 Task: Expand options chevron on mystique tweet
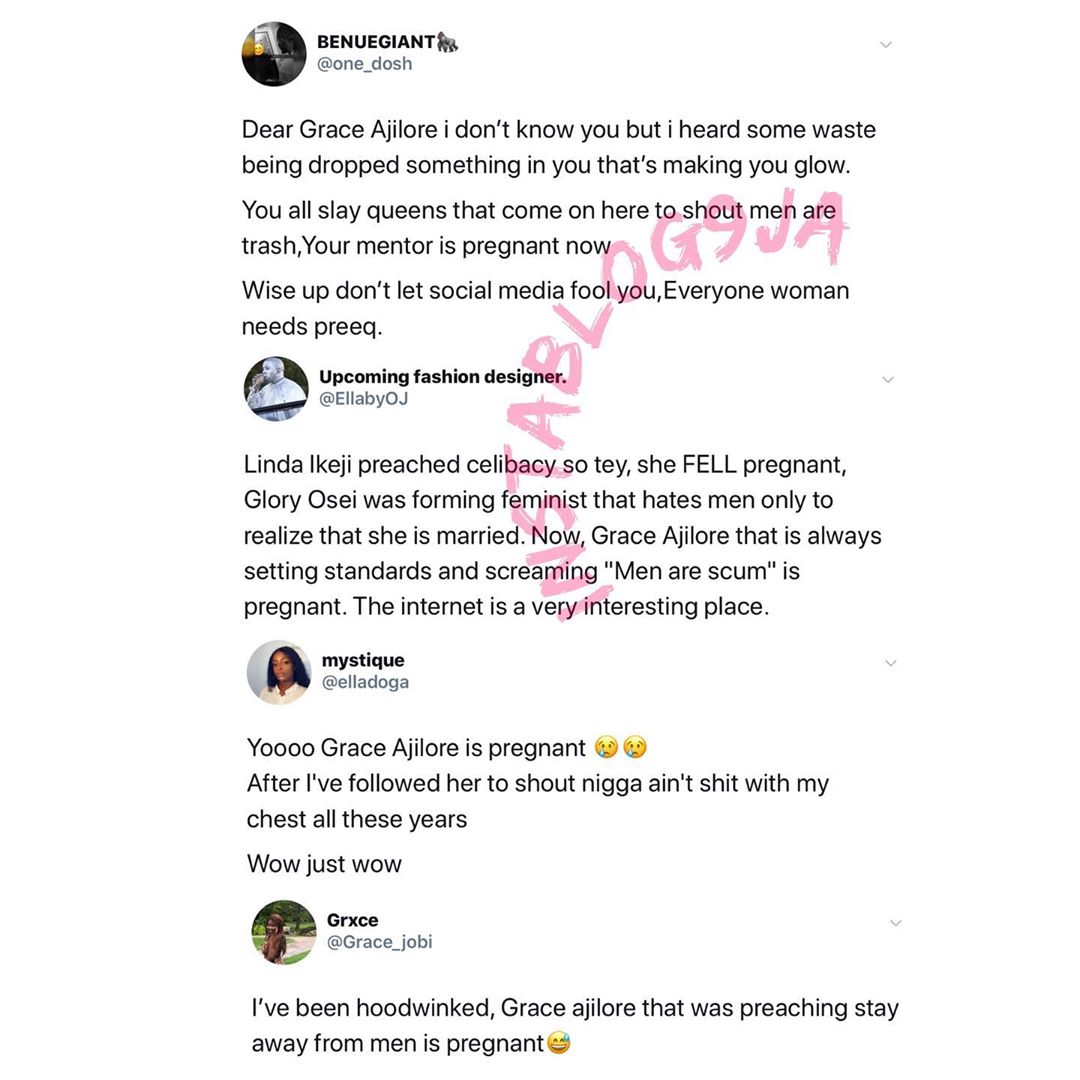pyautogui.click(x=891, y=663)
